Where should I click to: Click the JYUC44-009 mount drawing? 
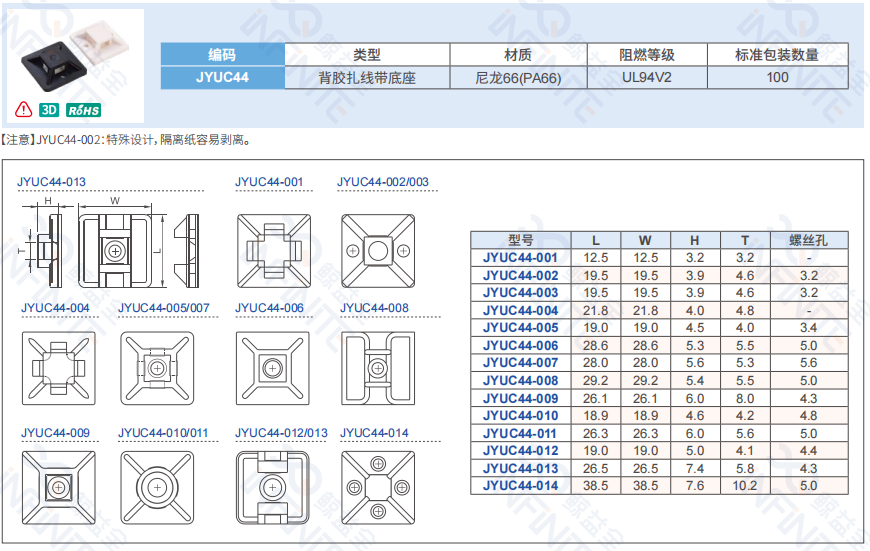pos(58,488)
